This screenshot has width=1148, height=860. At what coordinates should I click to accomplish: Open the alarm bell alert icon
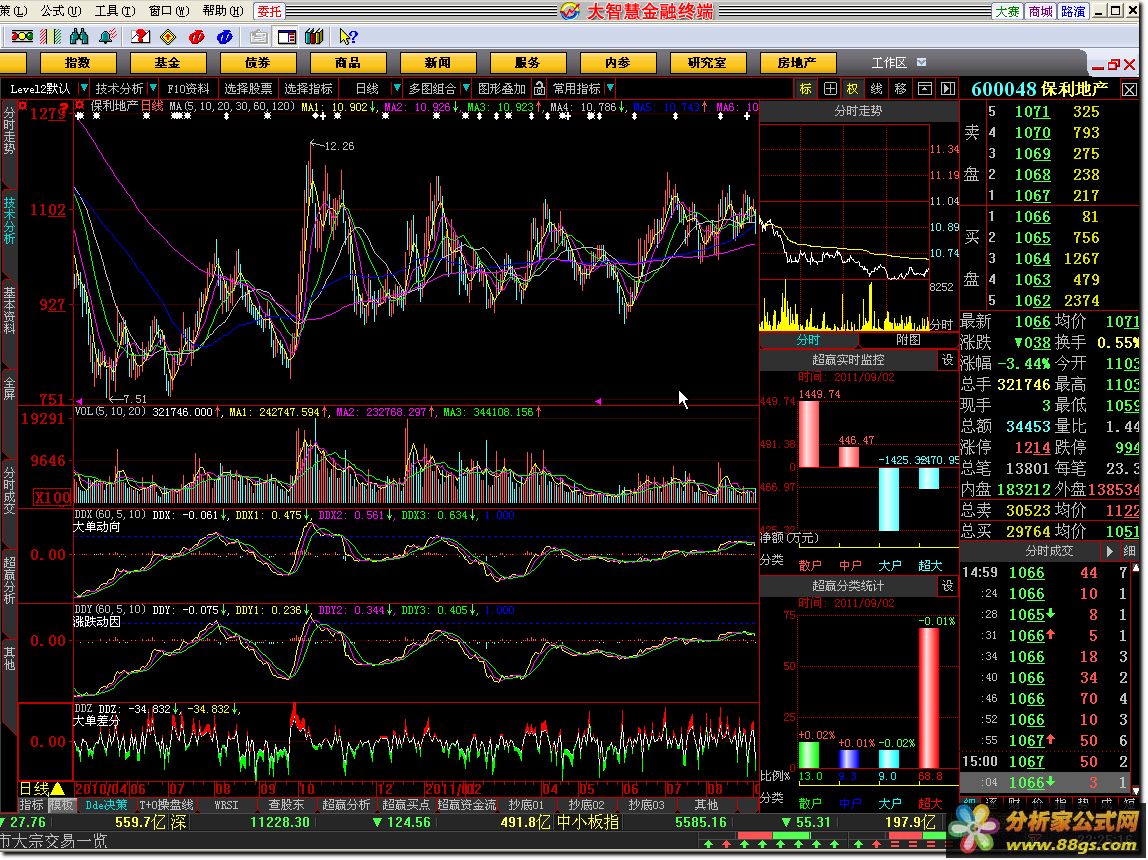(x=108, y=36)
